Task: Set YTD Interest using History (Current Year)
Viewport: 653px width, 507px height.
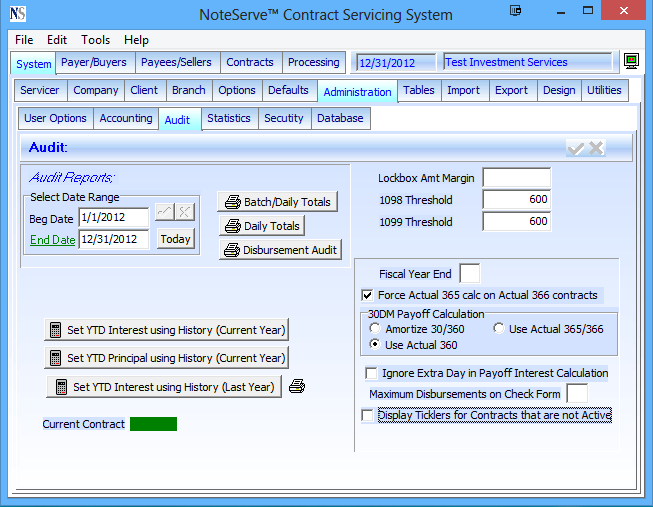Action: 167,330
